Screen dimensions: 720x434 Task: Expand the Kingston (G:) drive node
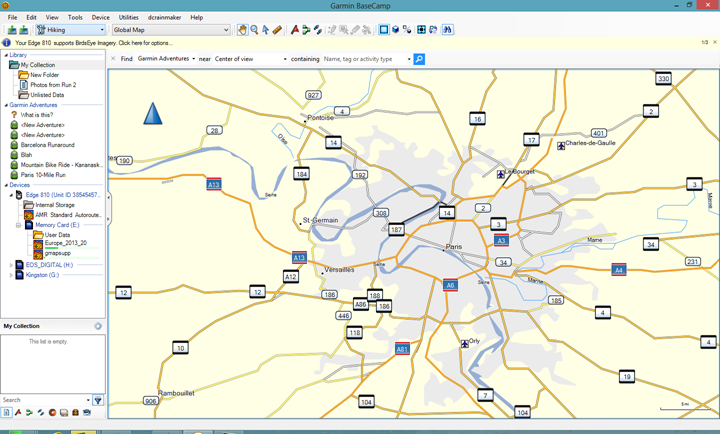click(x=11, y=275)
